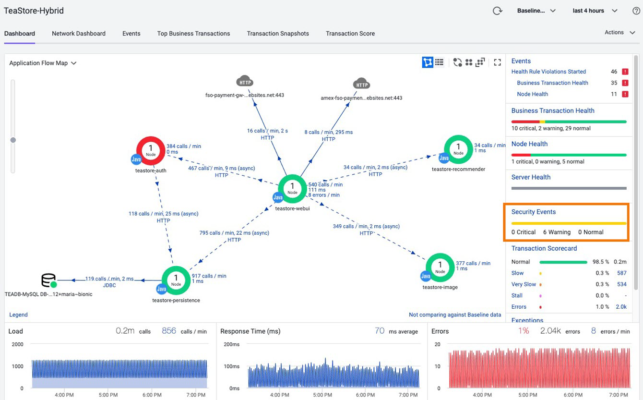Open the Transaction Snapshots tab
643x400 pixels.
pos(279,33)
